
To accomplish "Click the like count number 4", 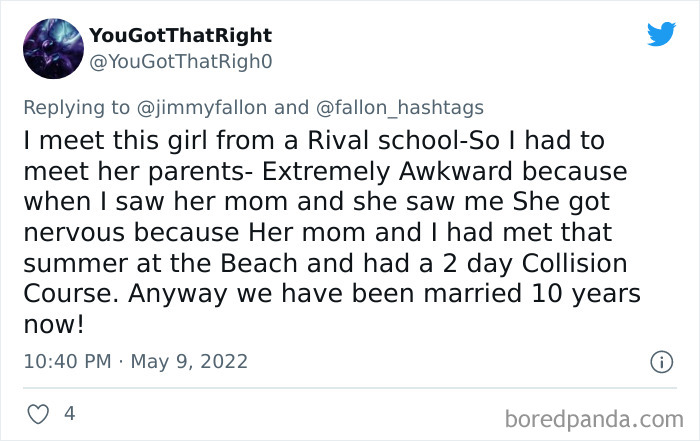I will (69, 413).
